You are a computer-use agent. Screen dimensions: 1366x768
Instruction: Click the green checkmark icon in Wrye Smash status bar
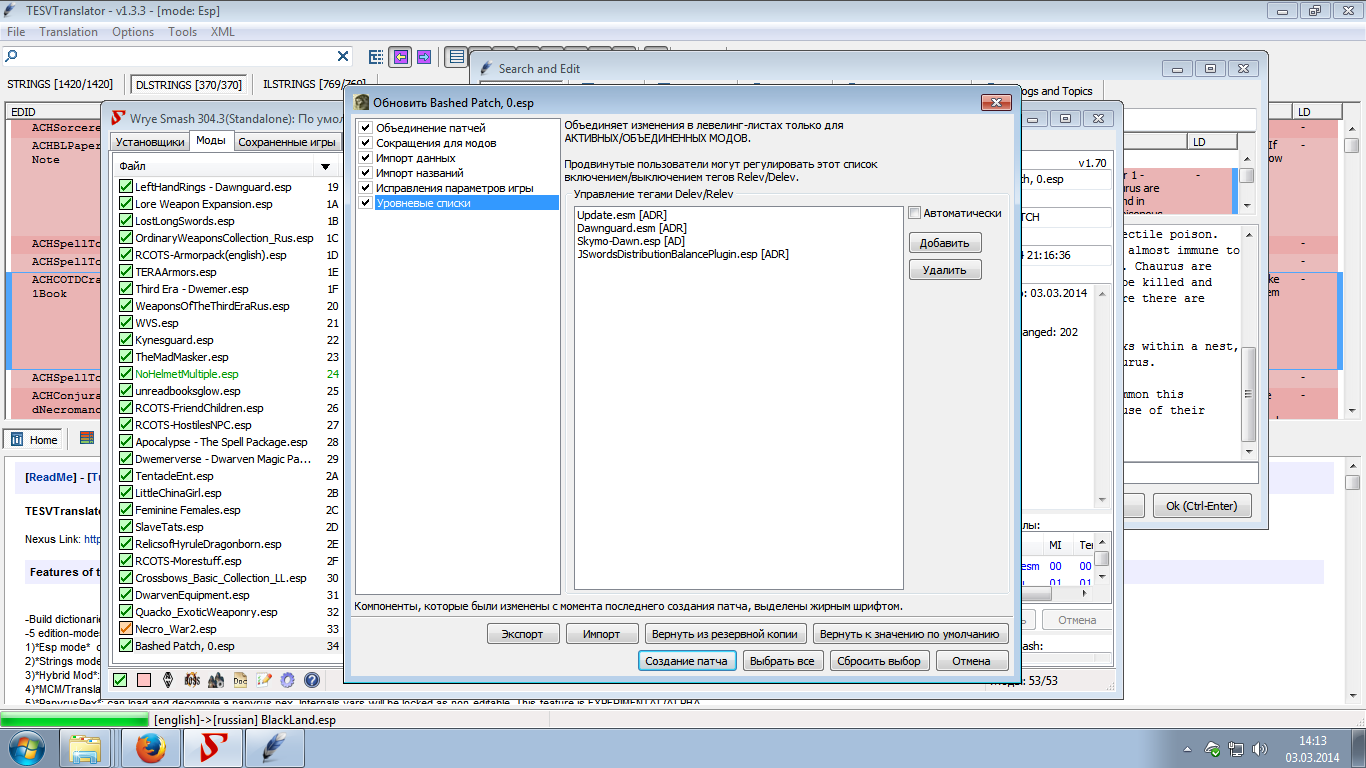pos(120,680)
